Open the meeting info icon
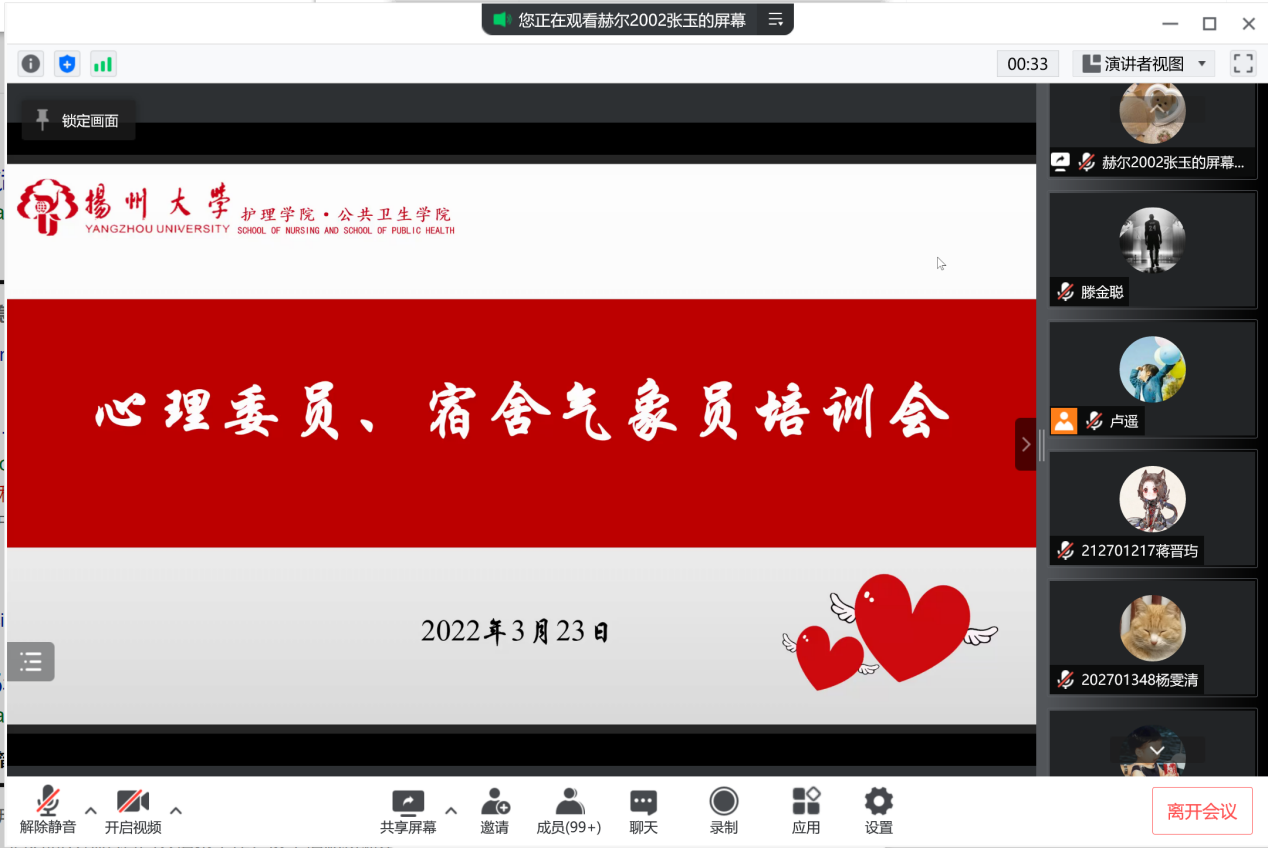This screenshot has height=848, width=1268. coord(31,64)
